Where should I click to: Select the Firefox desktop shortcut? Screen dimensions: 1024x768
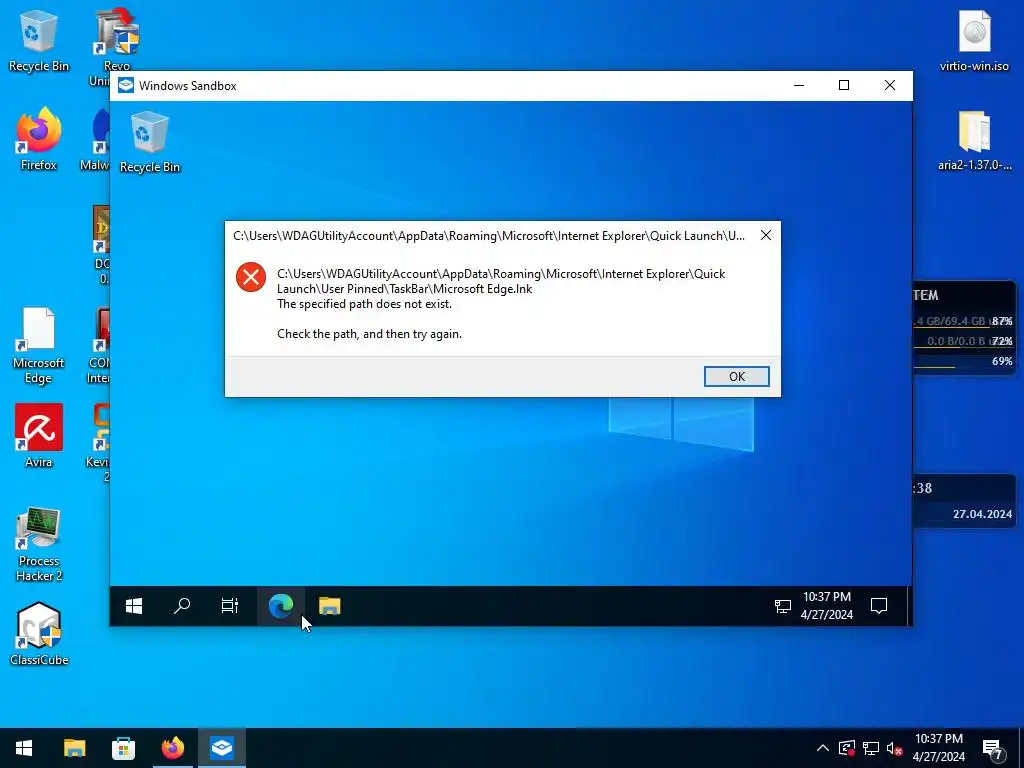[39, 139]
